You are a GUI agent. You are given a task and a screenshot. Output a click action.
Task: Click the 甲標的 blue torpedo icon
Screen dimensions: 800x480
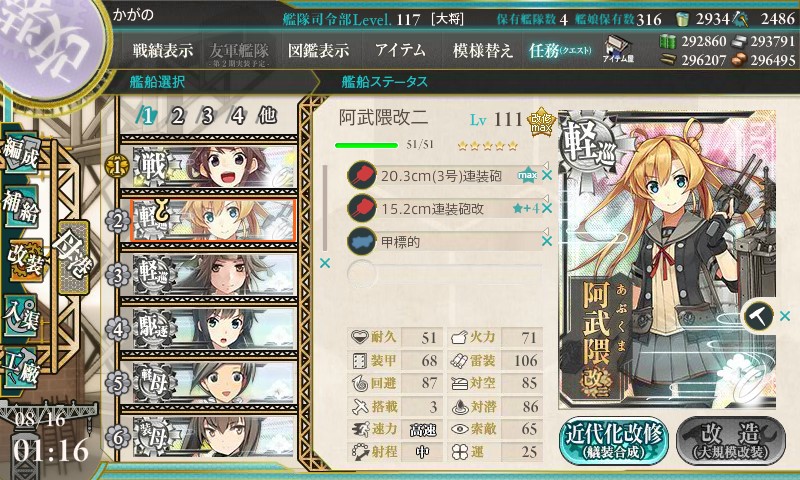pos(361,241)
